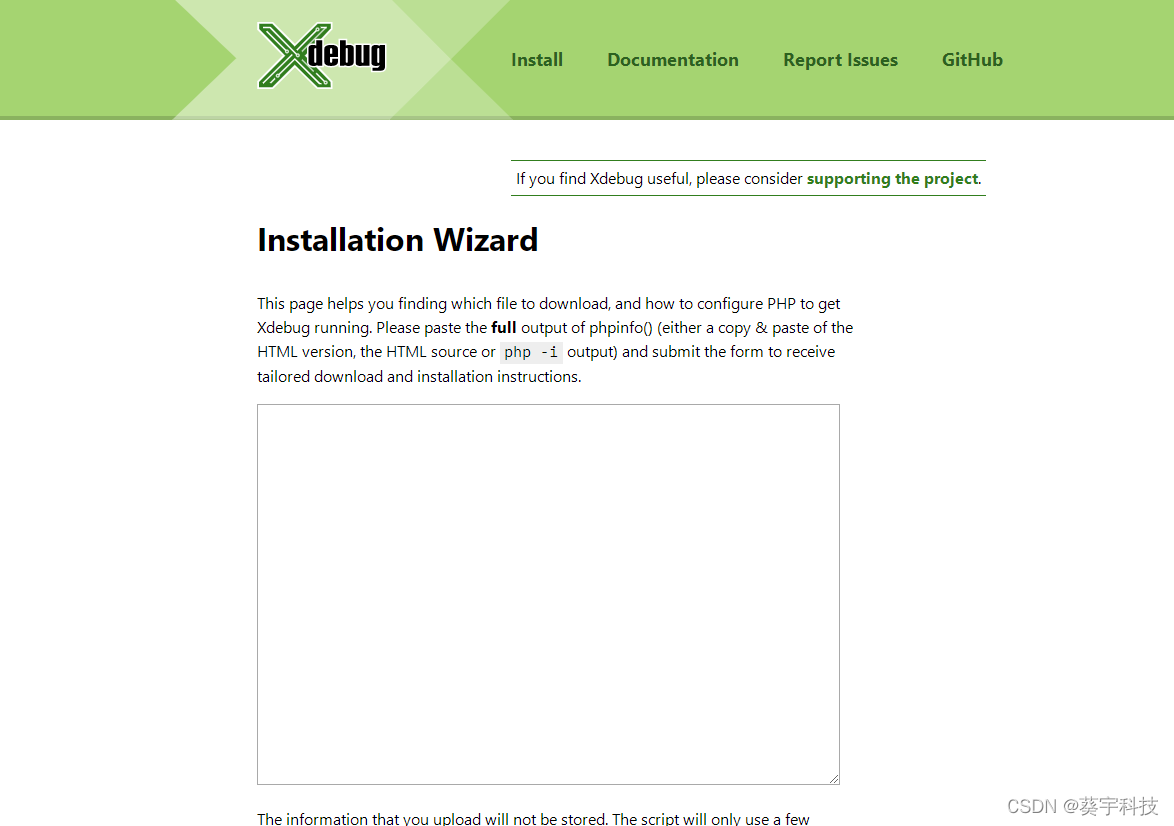Image resolution: width=1174 pixels, height=826 pixels.
Task: Focus the phpinfo output text area
Action: pos(548,595)
